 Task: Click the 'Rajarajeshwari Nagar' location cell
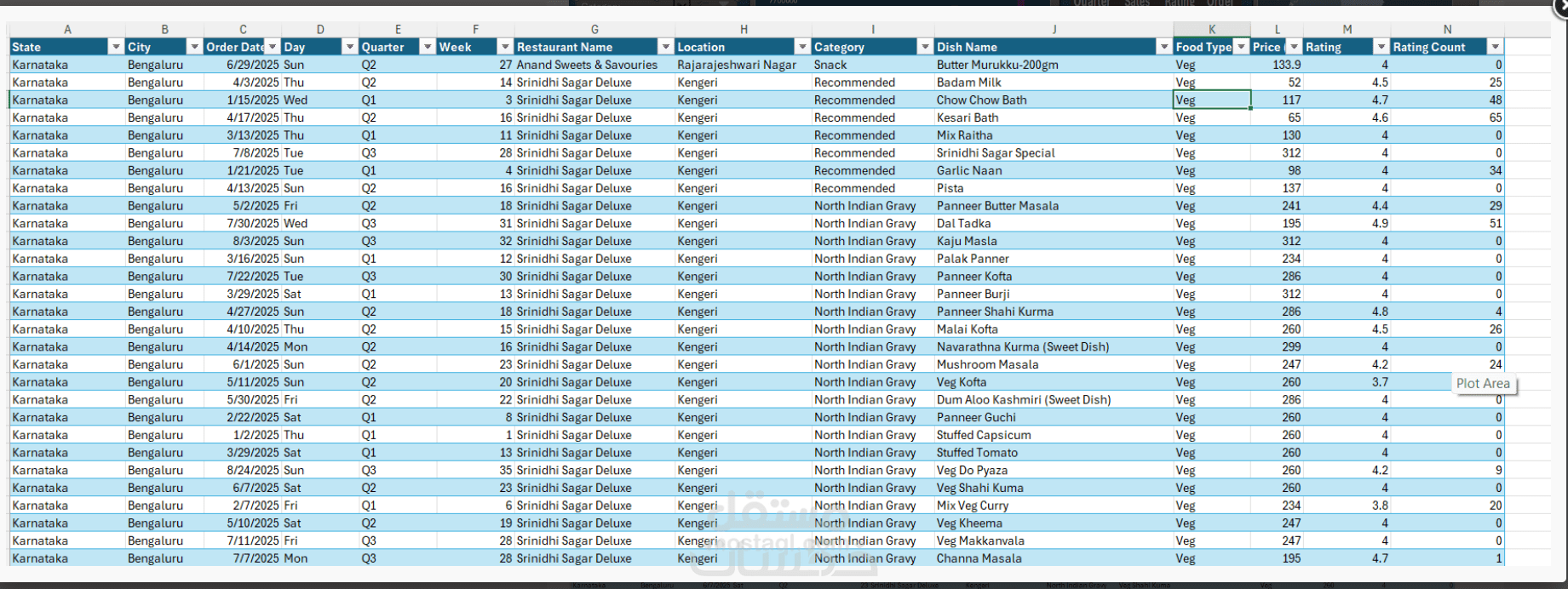tap(743, 65)
